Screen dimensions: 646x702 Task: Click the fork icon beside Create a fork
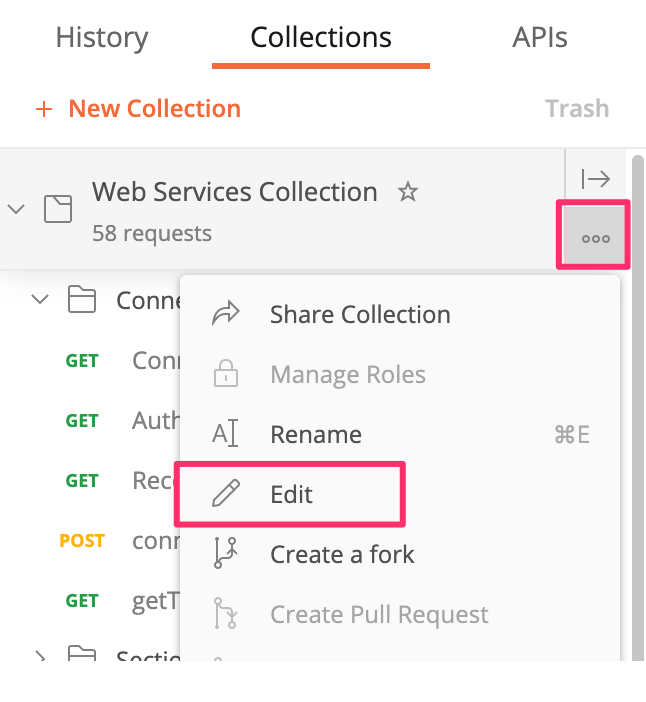pos(226,554)
